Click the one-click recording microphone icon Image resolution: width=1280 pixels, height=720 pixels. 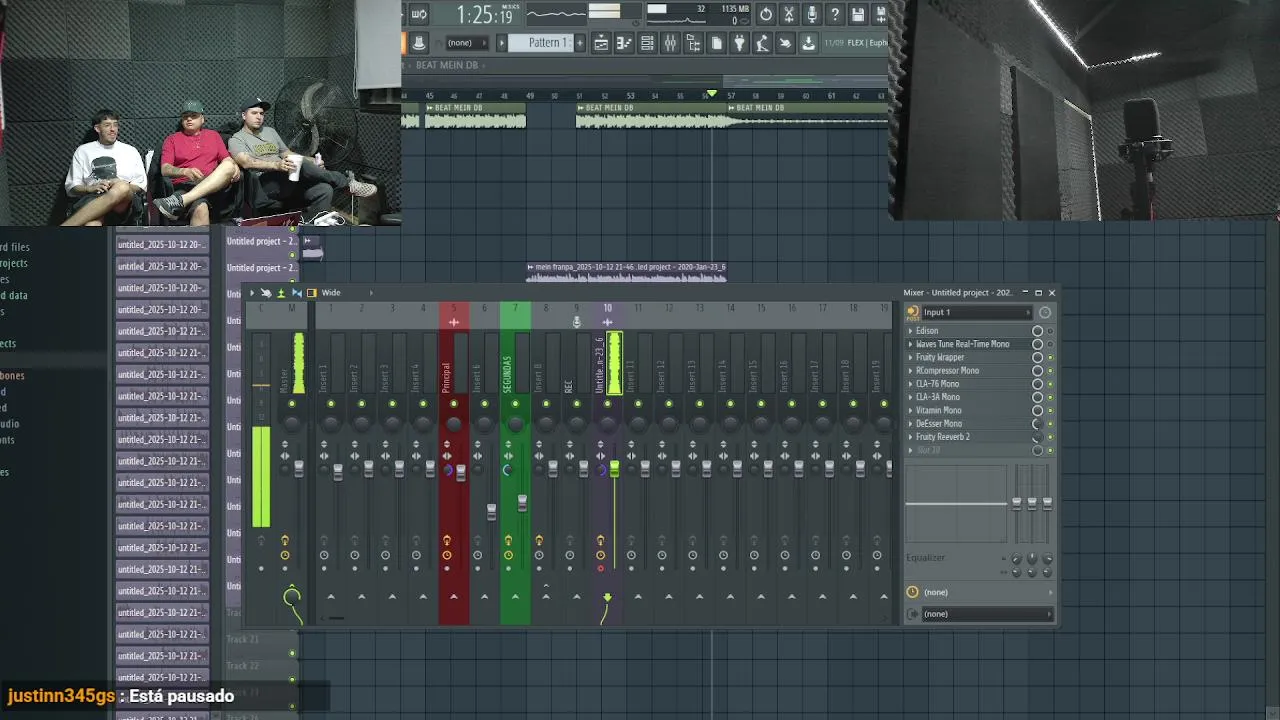[812, 14]
